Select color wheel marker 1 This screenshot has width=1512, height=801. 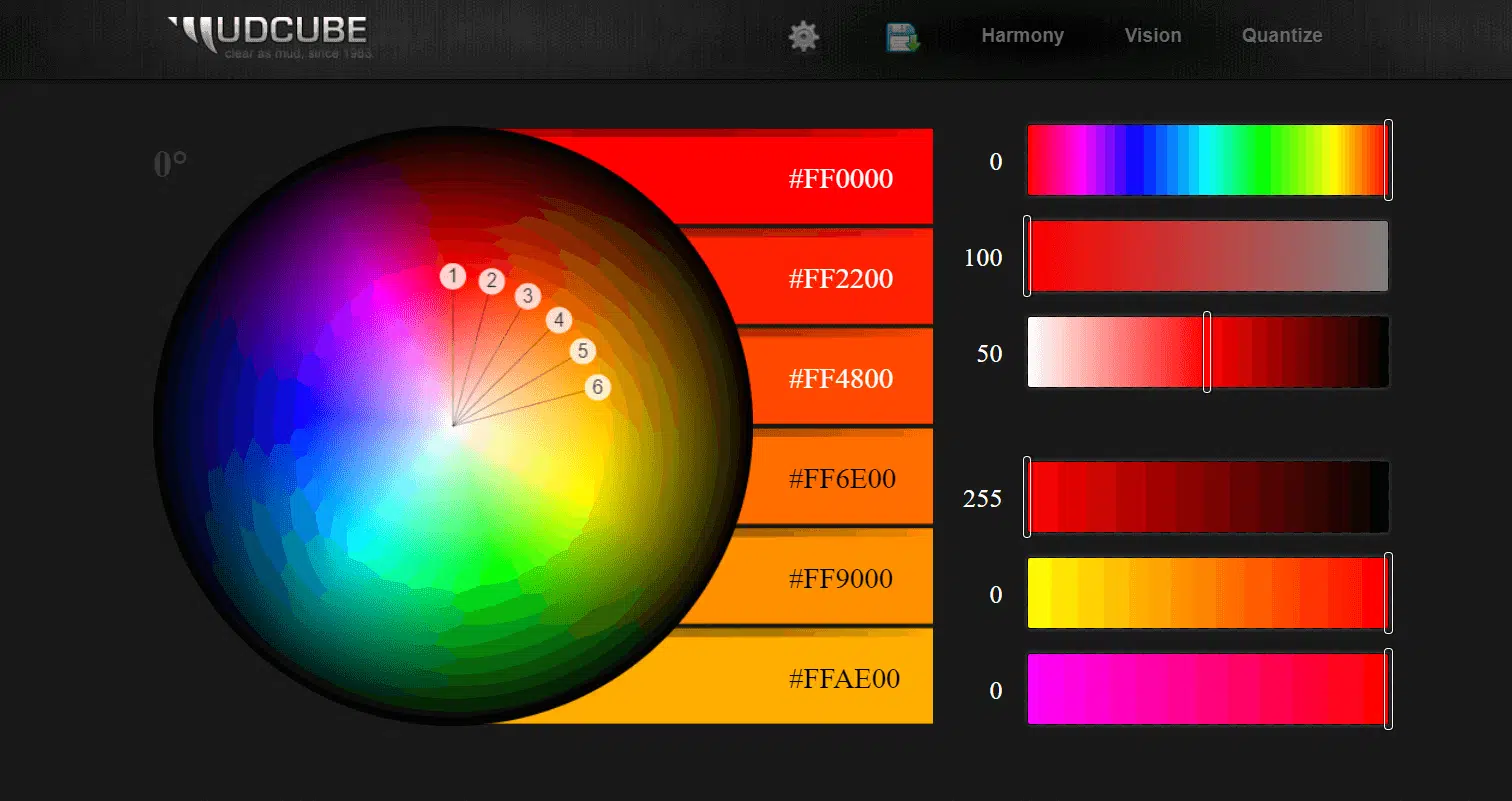pyautogui.click(x=453, y=277)
